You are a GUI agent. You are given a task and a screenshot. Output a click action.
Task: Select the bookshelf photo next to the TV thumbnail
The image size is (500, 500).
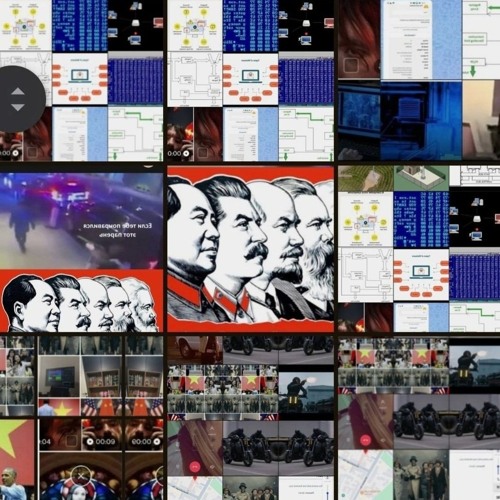[x=102, y=376]
